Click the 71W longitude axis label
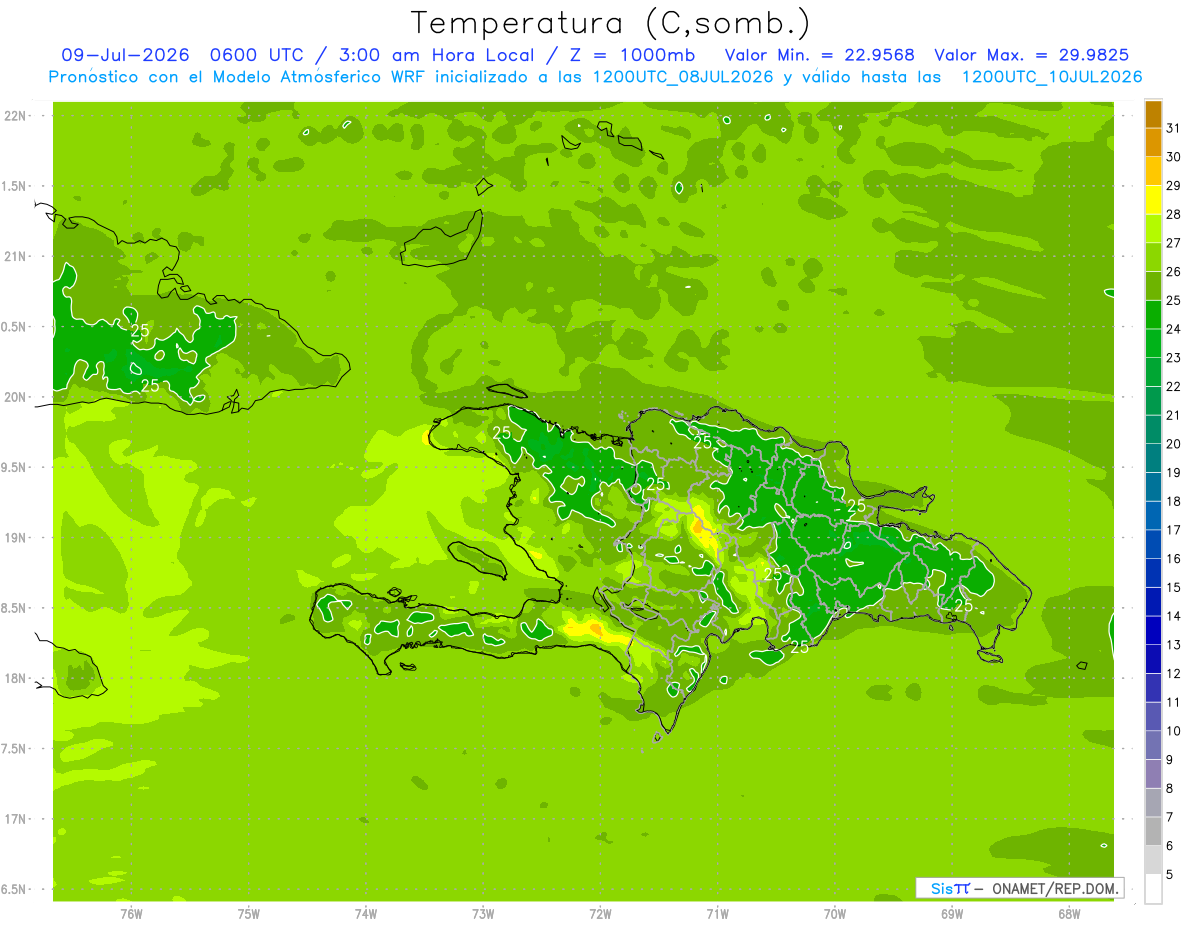Image resolution: width=1200 pixels, height=927 pixels. pos(717,914)
